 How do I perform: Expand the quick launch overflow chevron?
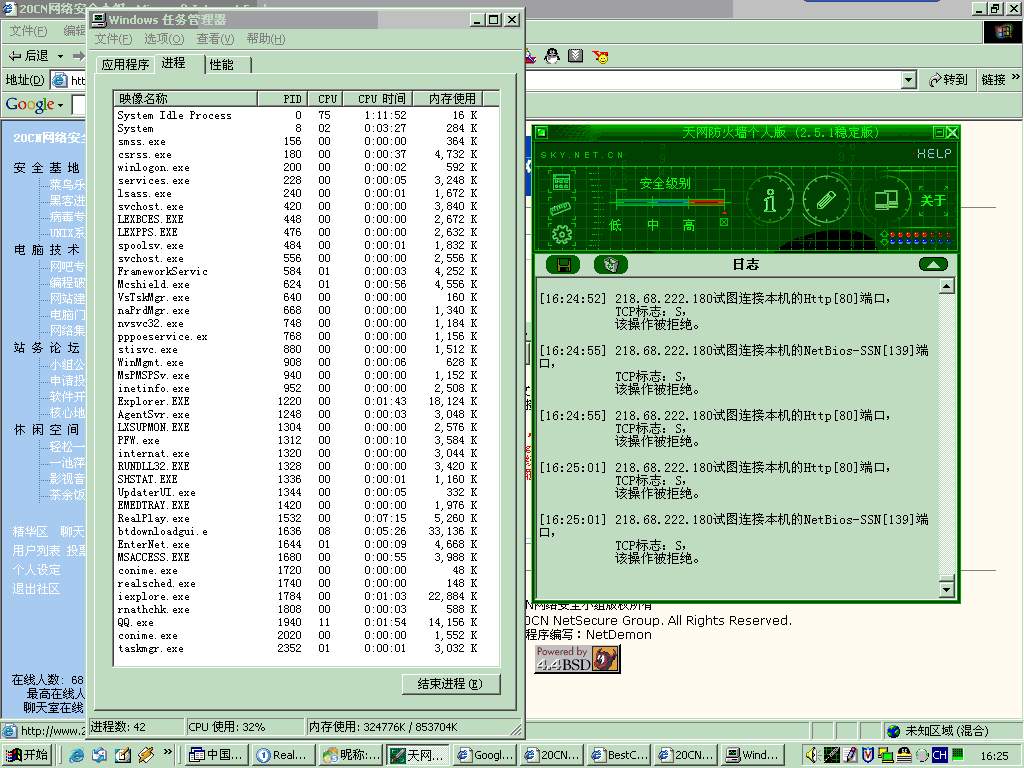(168, 751)
